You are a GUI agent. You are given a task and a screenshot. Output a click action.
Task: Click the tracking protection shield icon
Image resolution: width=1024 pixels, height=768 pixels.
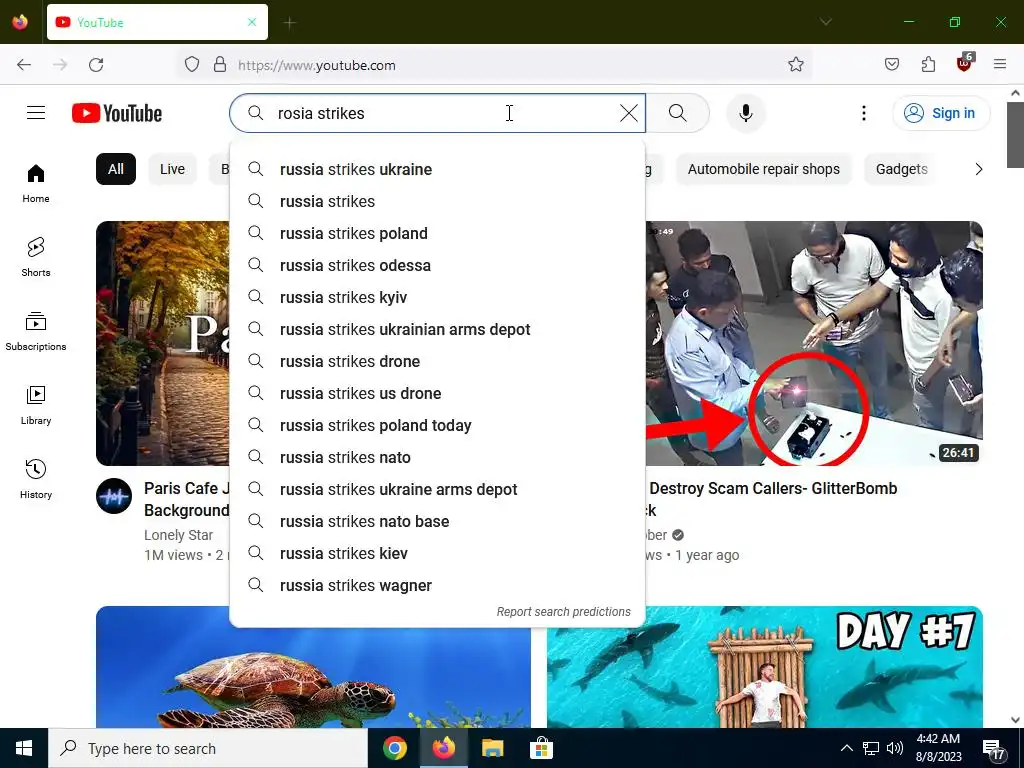pyautogui.click(x=191, y=65)
